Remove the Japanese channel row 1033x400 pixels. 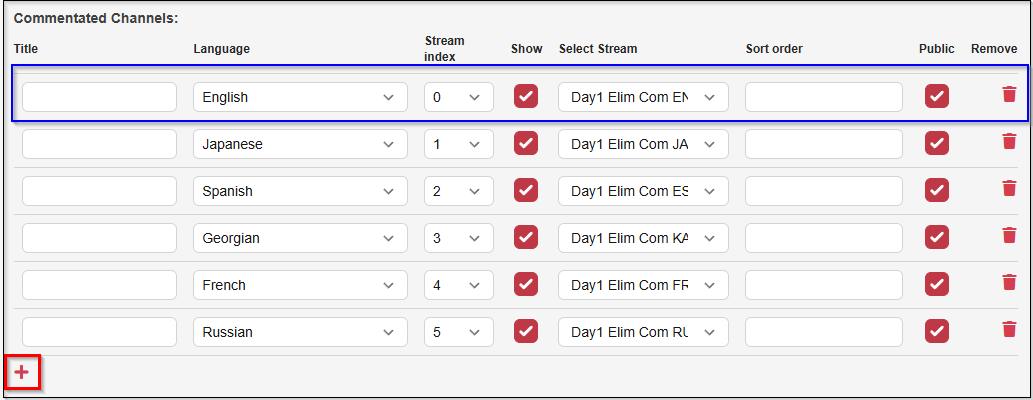coord(1009,142)
